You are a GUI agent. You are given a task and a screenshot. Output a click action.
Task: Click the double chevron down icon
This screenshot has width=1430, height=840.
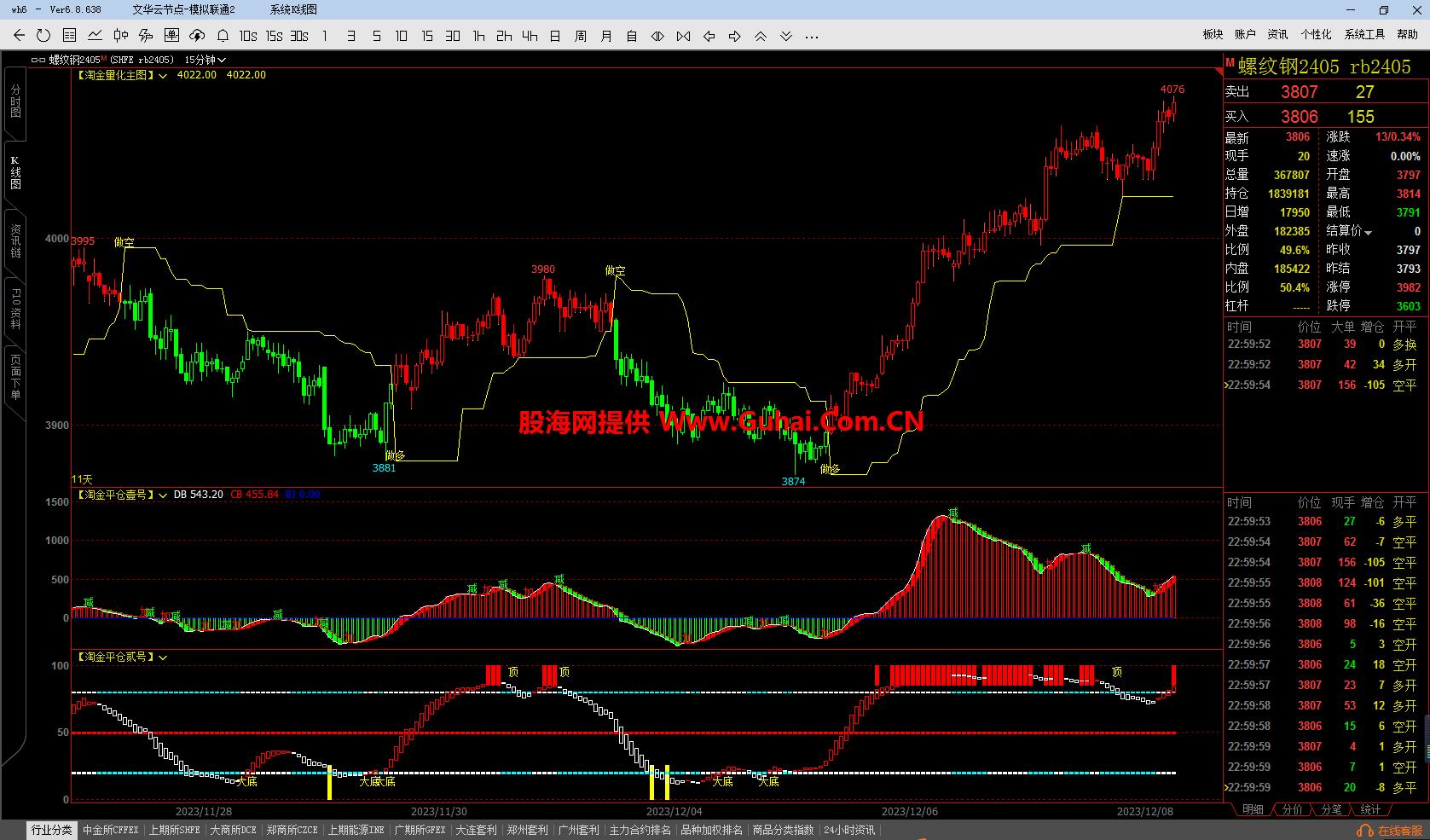point(785,36)
